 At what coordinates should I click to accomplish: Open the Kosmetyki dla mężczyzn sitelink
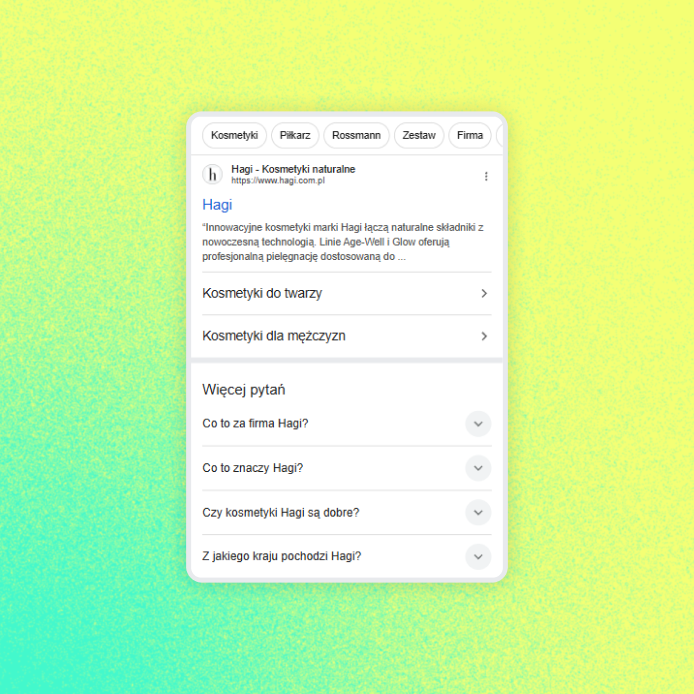[x=347, y=336]
